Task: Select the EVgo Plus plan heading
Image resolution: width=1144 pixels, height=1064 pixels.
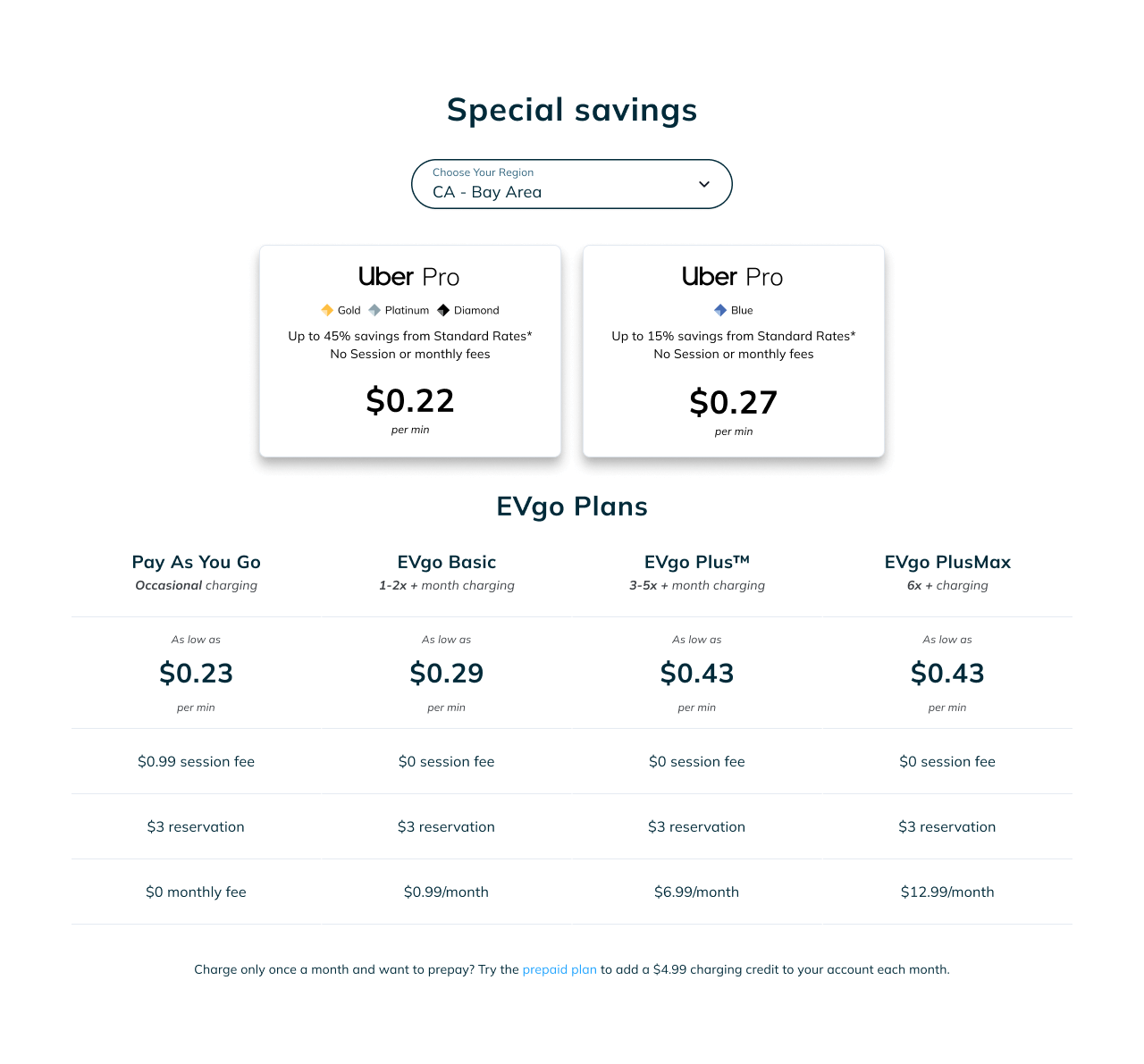Action: pos(697,562)
